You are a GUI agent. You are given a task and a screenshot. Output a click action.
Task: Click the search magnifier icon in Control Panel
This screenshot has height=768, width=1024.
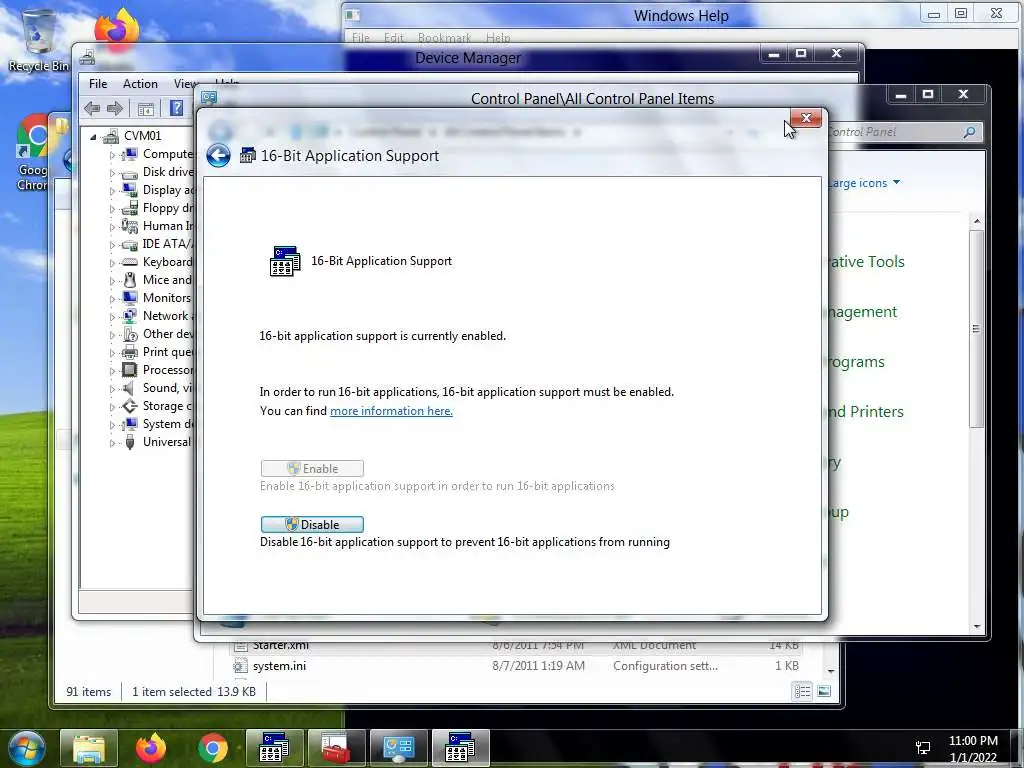pyautogui.click(x=970, y=132)
